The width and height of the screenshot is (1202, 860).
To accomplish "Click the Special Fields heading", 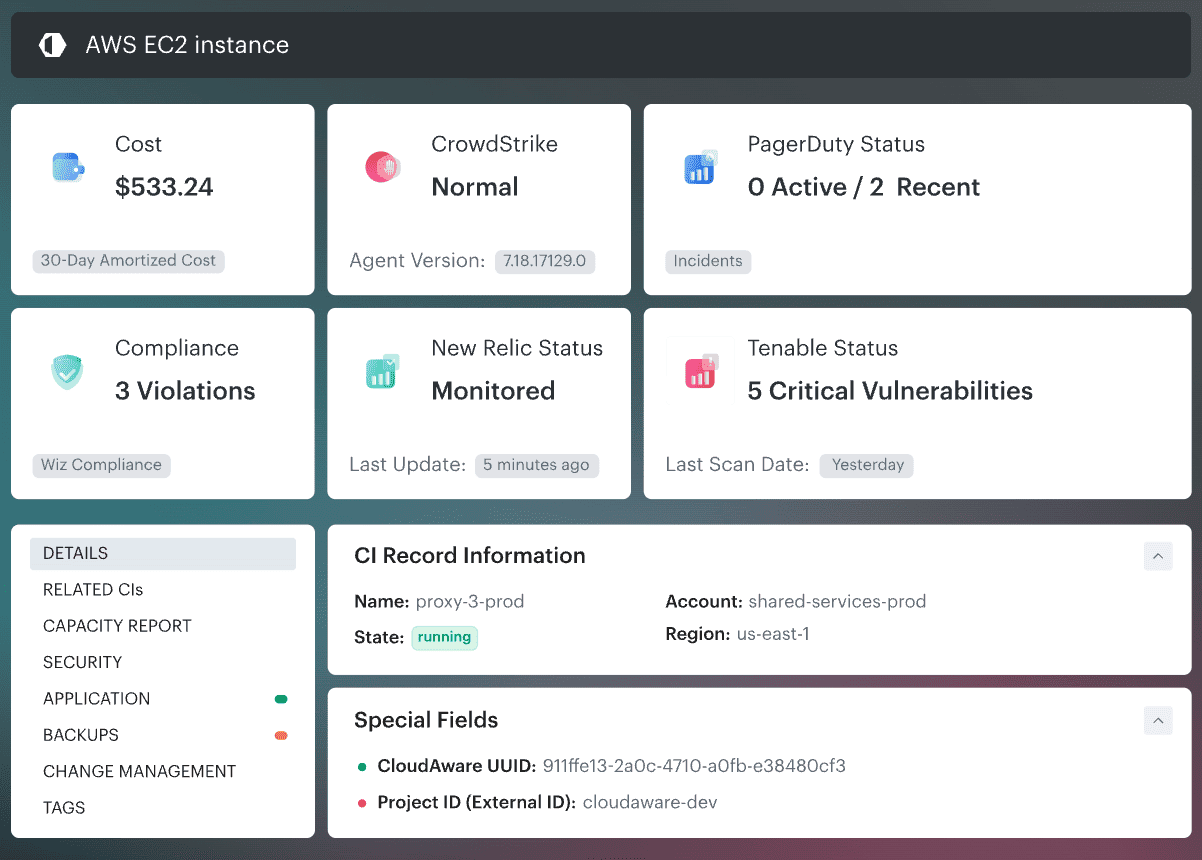I will coord(426,720).
